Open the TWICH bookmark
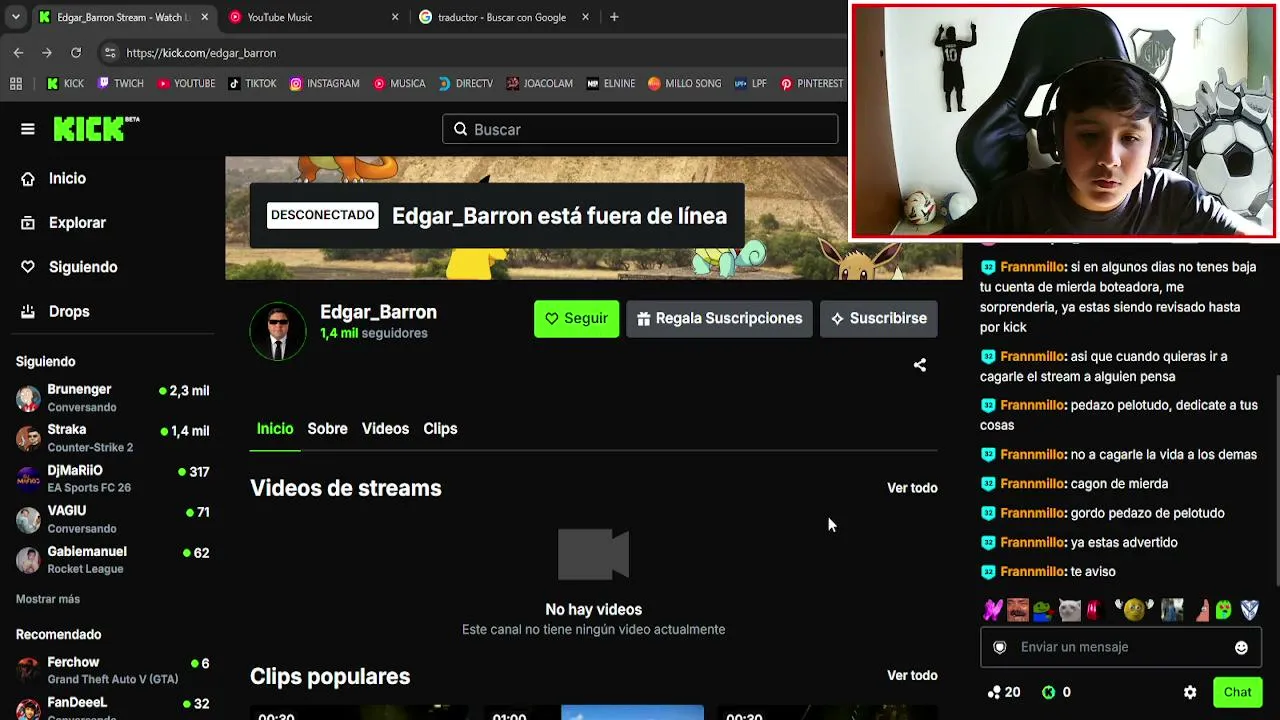Screen dimensions: 1280x720 pos(121,84)
